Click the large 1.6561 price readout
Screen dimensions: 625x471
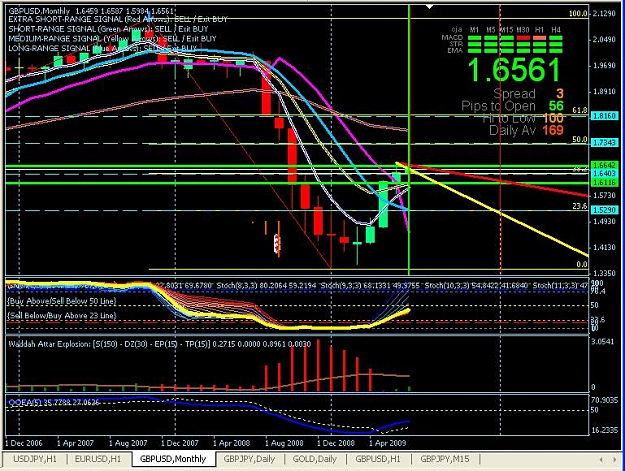click(x=514, y=70)
